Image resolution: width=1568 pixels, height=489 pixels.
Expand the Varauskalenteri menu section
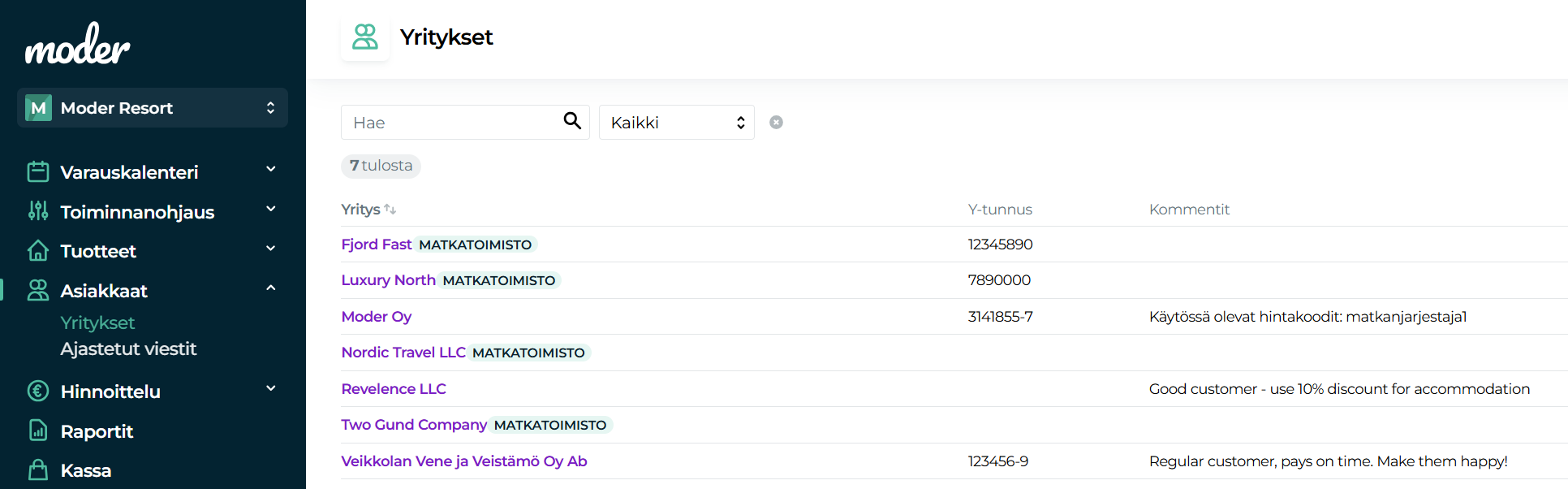coord(271,170)
